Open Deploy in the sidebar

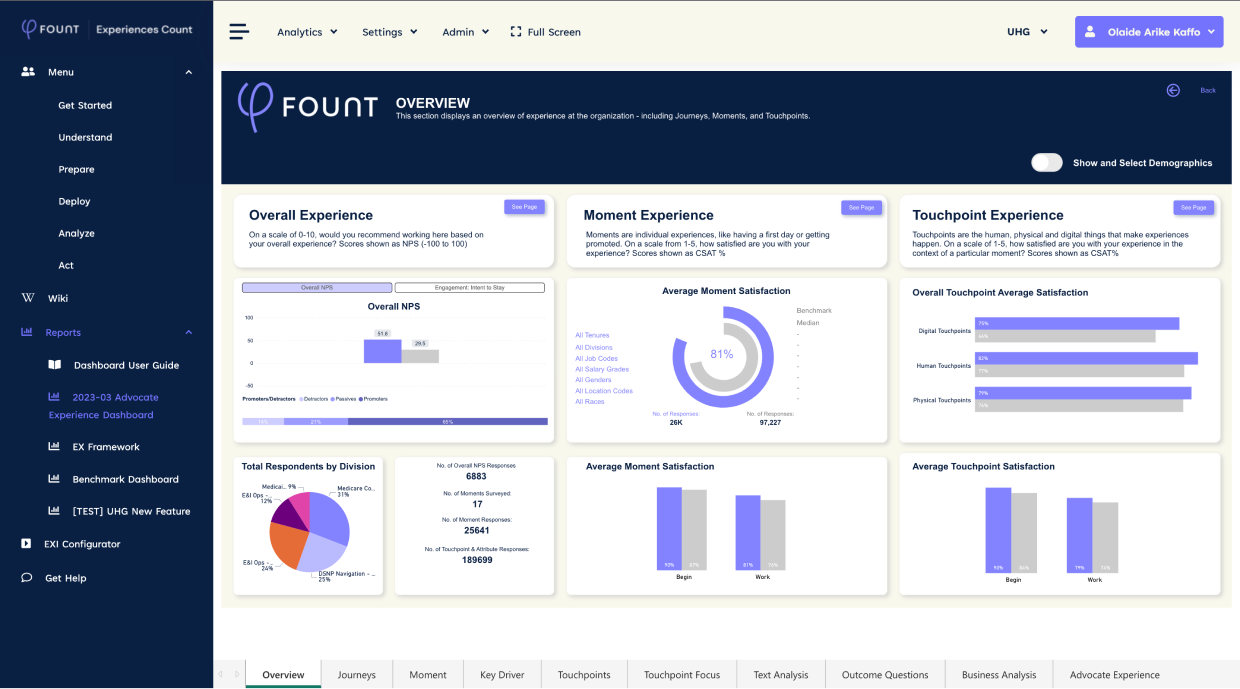pyautogui.click(x=74, y=201)
